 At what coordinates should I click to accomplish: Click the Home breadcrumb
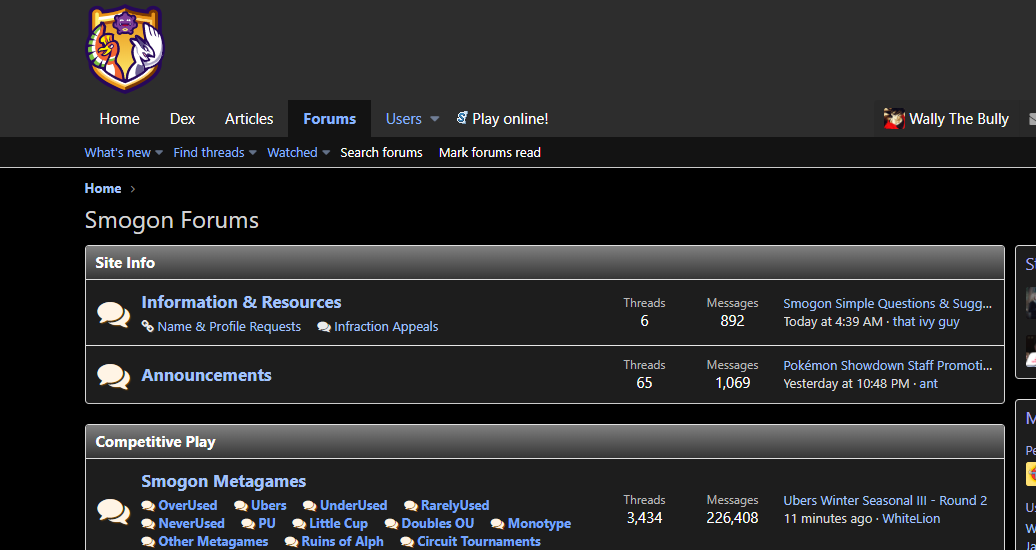pyautogui.click(x=103, y=188)
